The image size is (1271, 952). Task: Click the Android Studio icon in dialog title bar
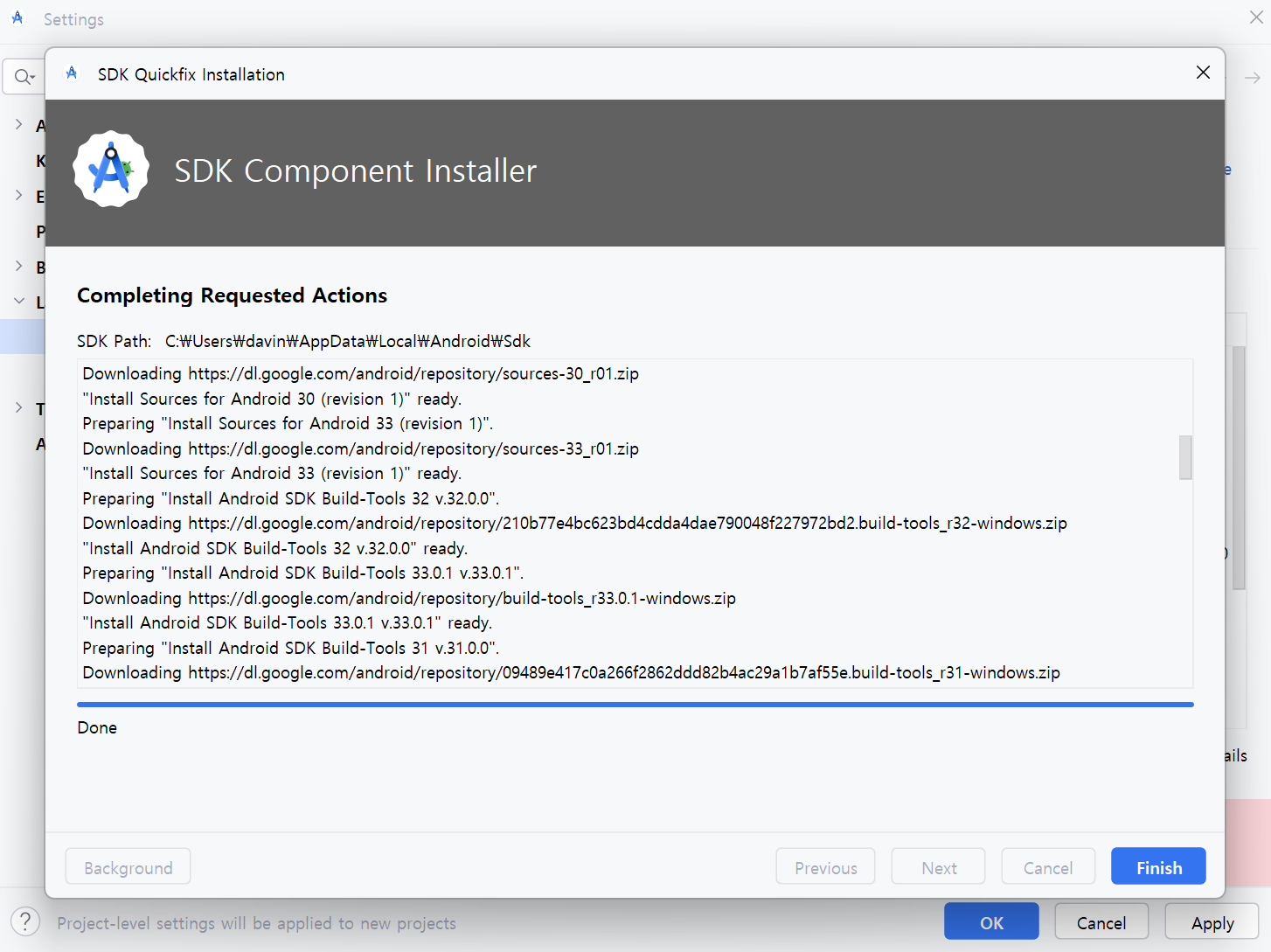coord(72,73)
